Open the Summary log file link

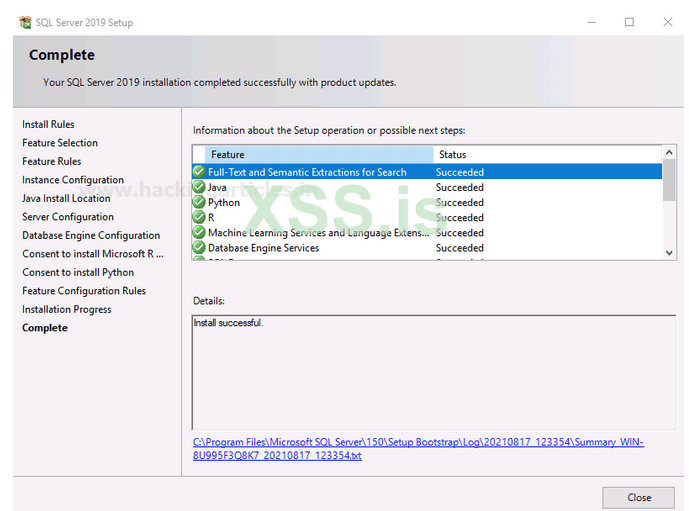tap(418, 448)
